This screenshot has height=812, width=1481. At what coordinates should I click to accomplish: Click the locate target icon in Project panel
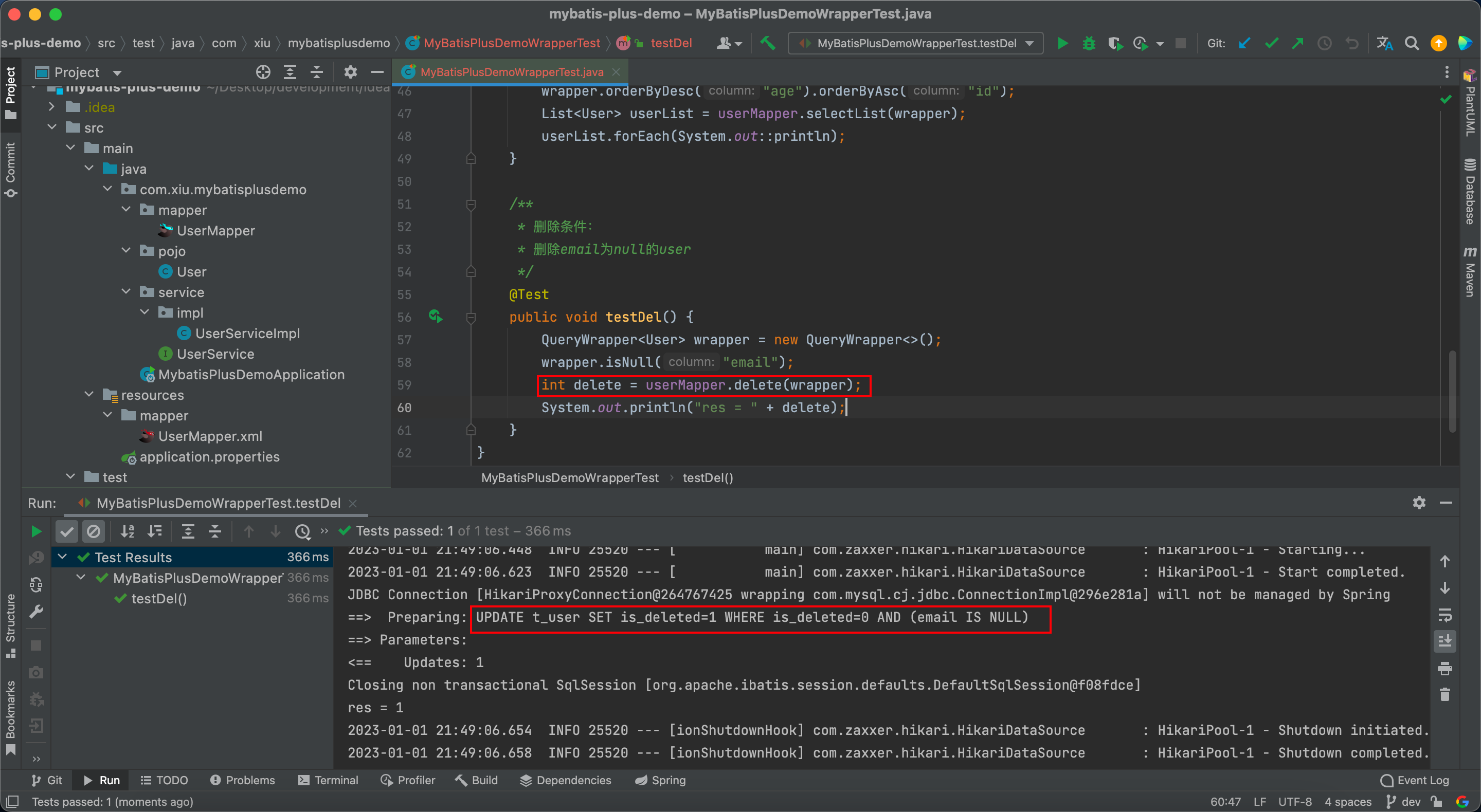click(263, 72)
